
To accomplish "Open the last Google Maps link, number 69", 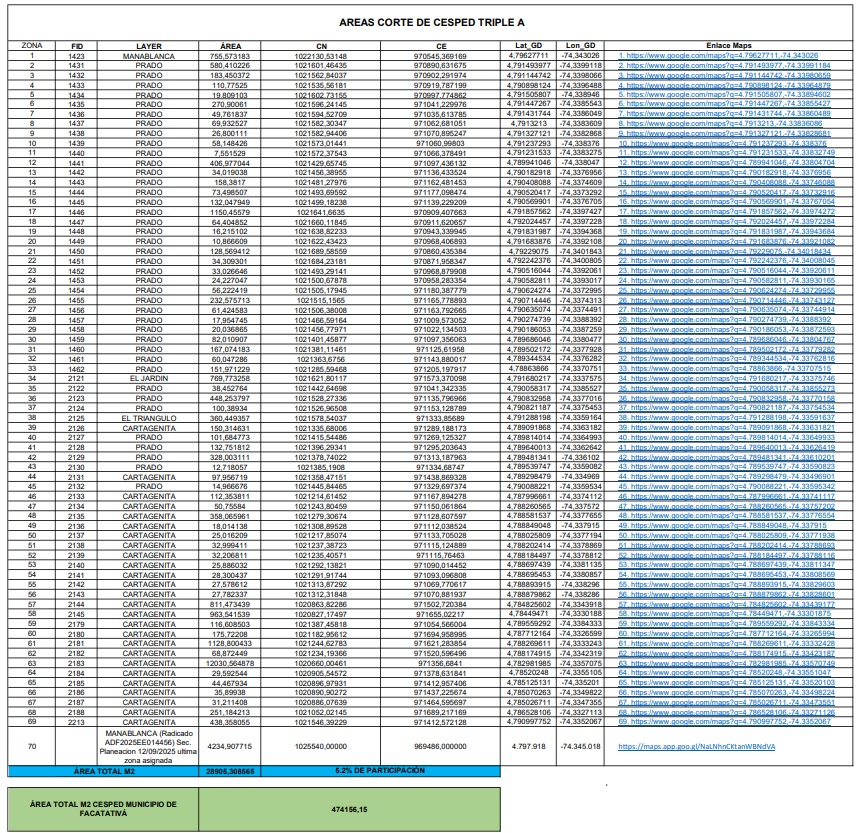I will tap(725, 721).
